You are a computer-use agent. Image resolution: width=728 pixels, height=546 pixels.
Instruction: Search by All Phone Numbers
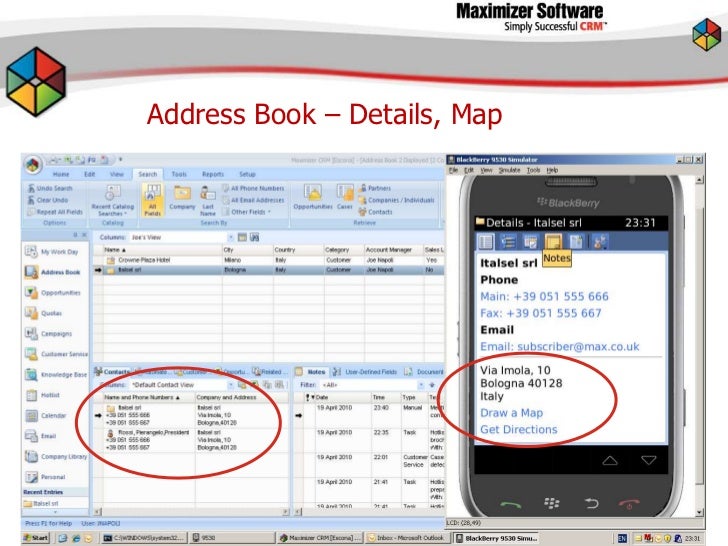tap(253, 188)
